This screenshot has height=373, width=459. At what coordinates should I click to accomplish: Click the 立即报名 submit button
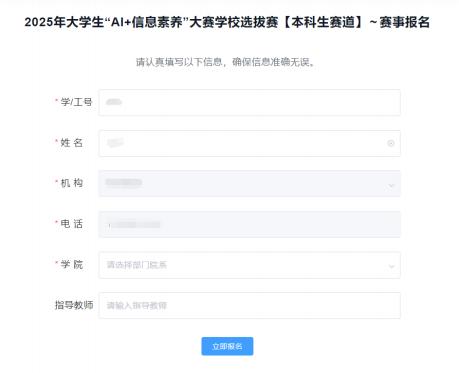point(227,346)
